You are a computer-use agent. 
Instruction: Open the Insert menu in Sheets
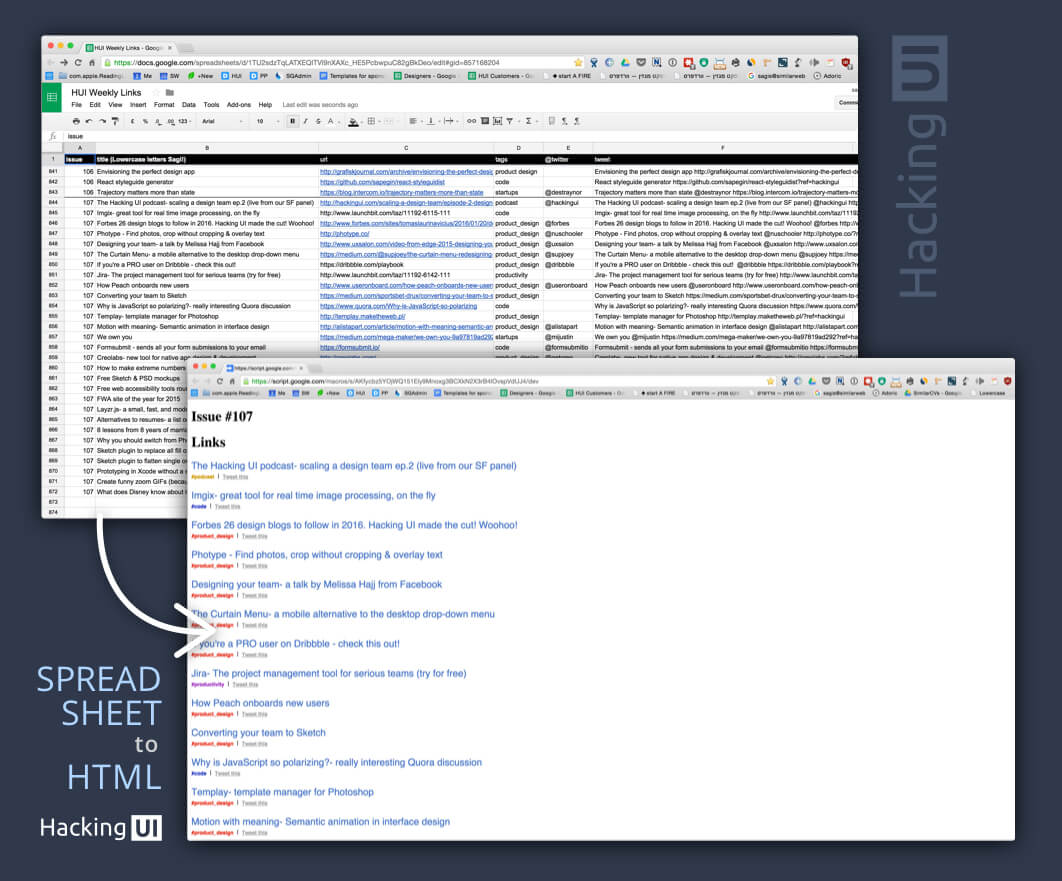[138, 105]
